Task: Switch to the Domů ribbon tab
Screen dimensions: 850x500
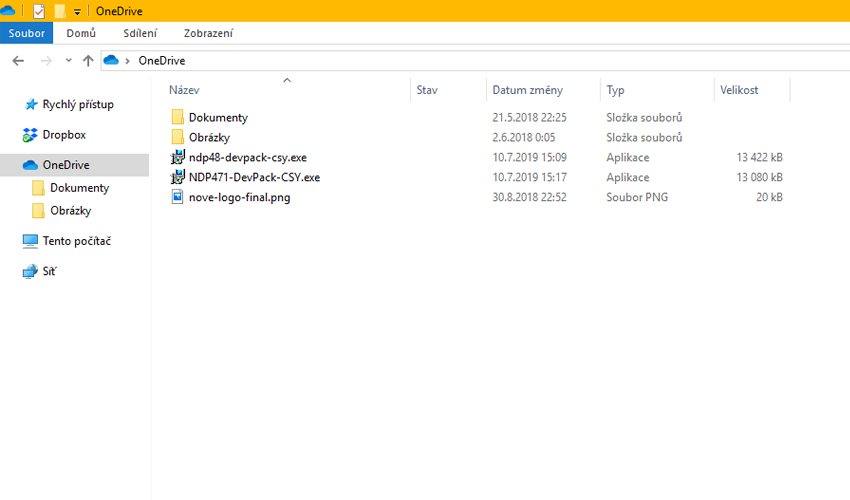Action: pos(81,33)
